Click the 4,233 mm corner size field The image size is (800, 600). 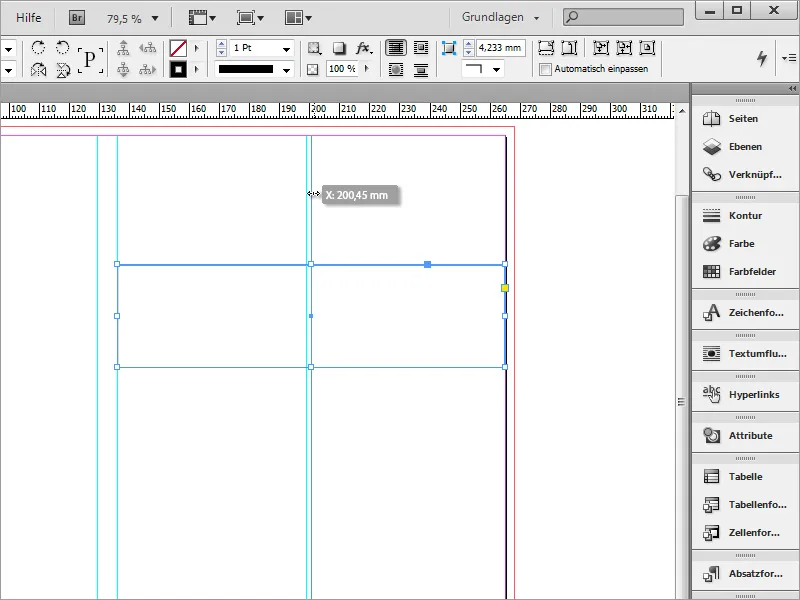[501, 48]
